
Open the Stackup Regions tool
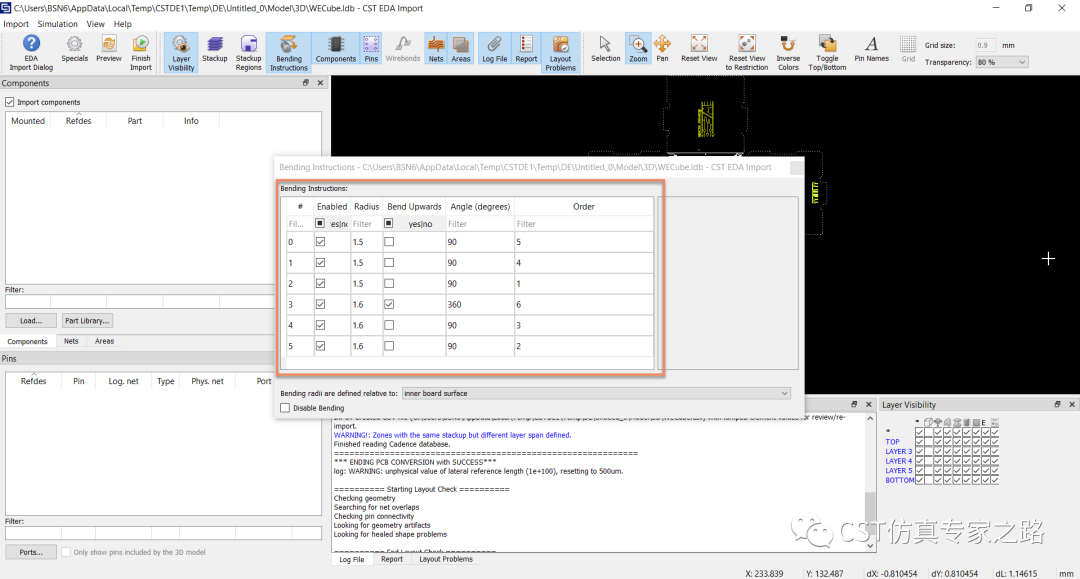point(249,53)
